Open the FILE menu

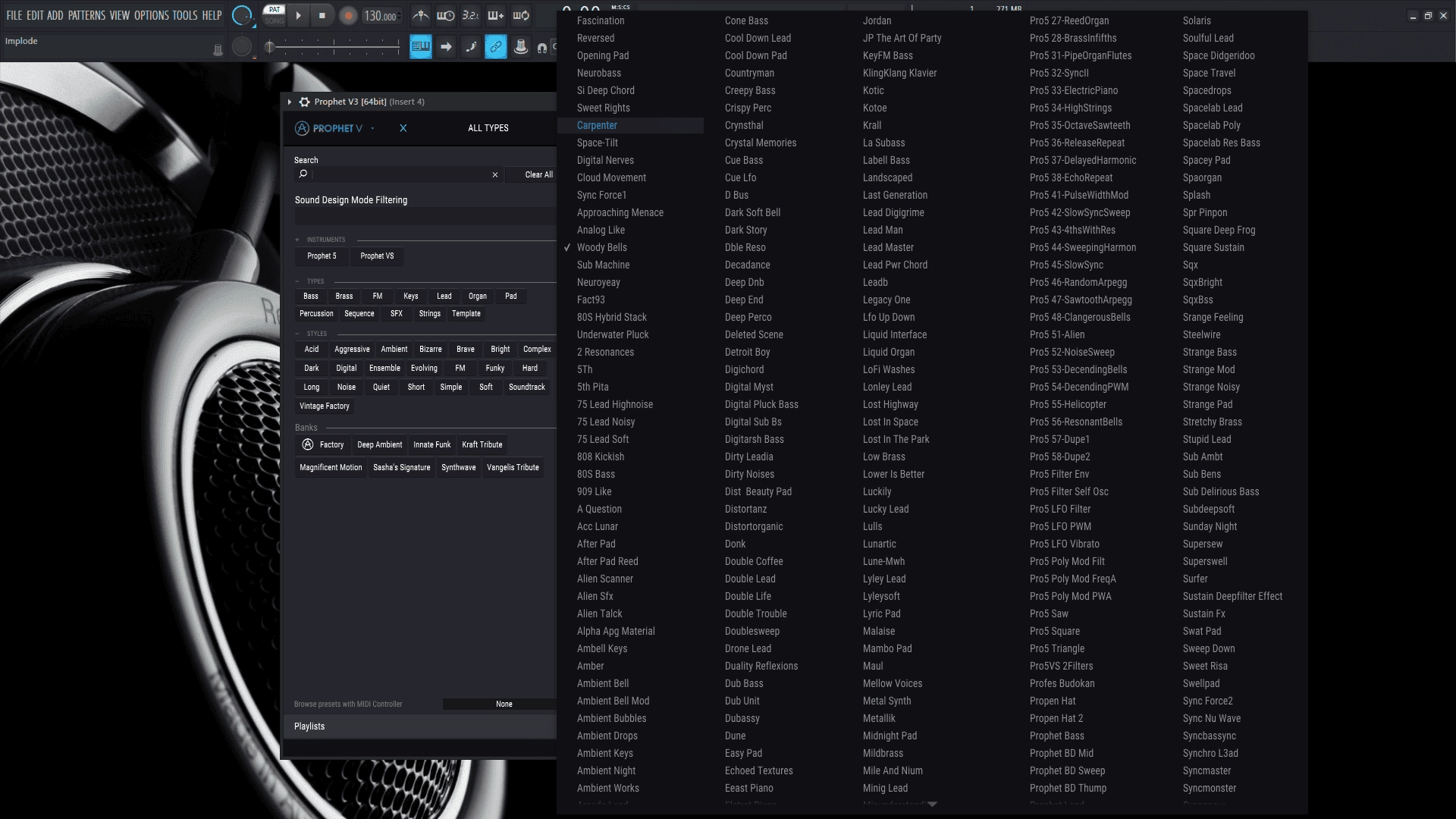14,15
